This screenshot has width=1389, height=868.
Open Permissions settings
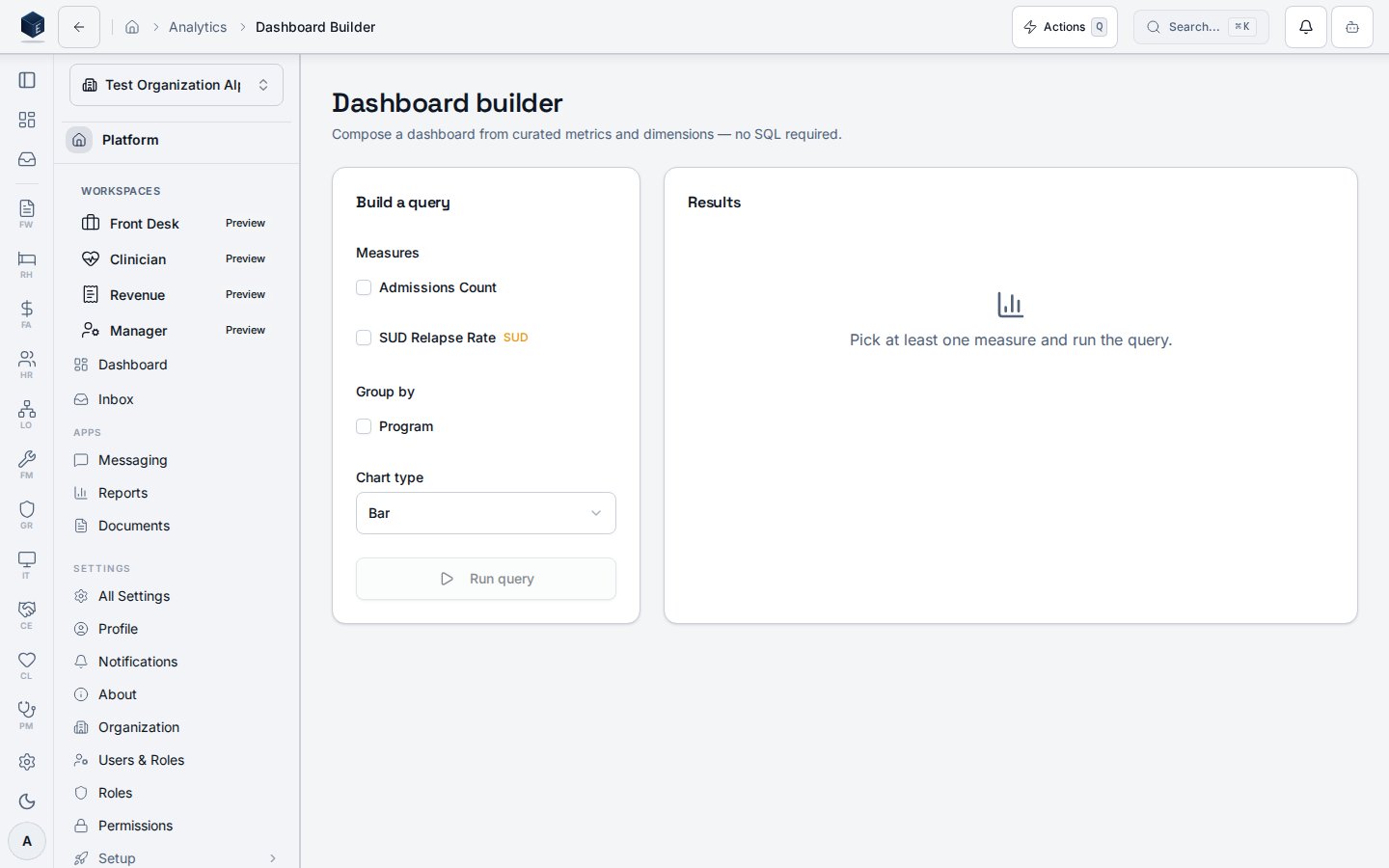tap(176, 826)
